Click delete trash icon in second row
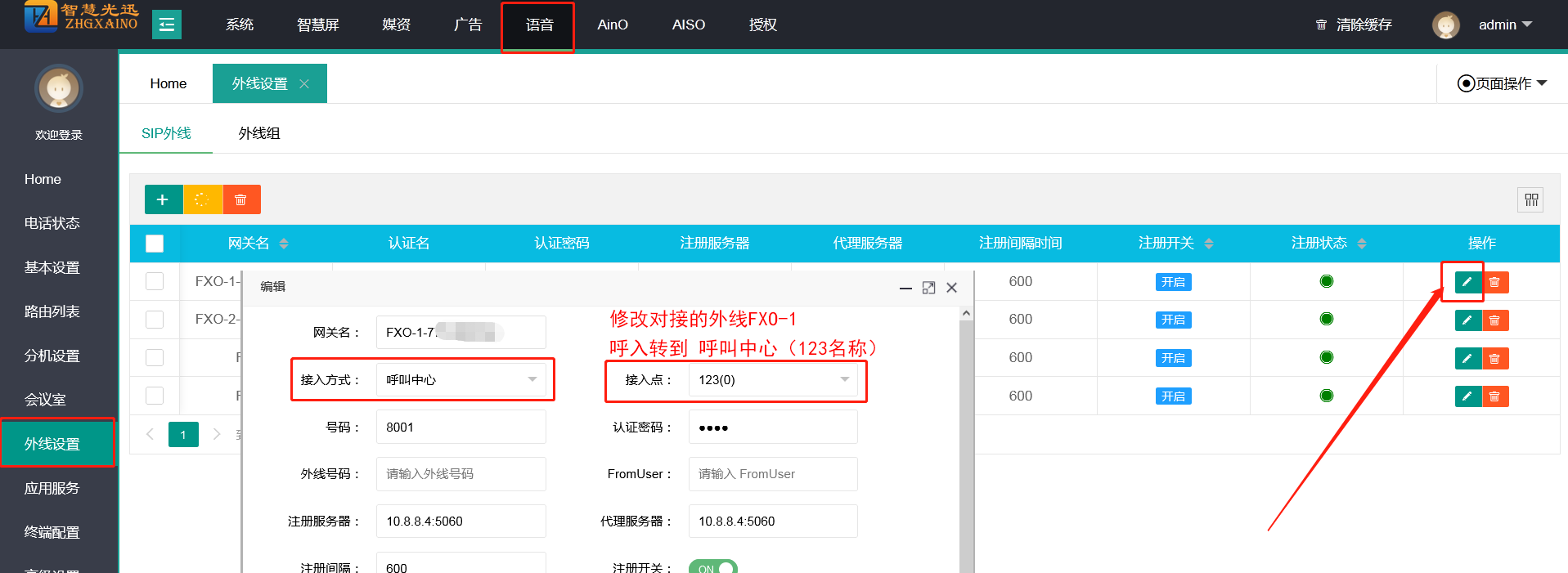This screenshot has width=1568, height=573. tap(1495, 320)
